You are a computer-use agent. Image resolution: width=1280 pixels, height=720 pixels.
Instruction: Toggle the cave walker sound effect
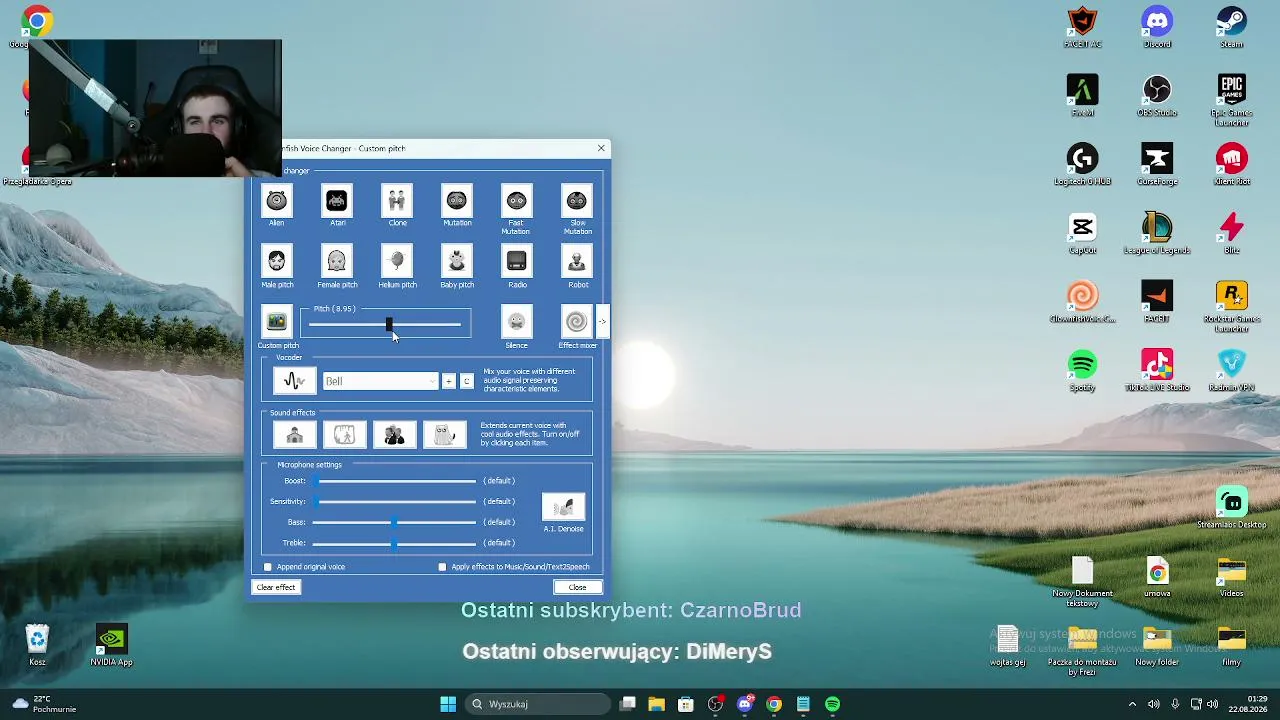tap(344, 435)
